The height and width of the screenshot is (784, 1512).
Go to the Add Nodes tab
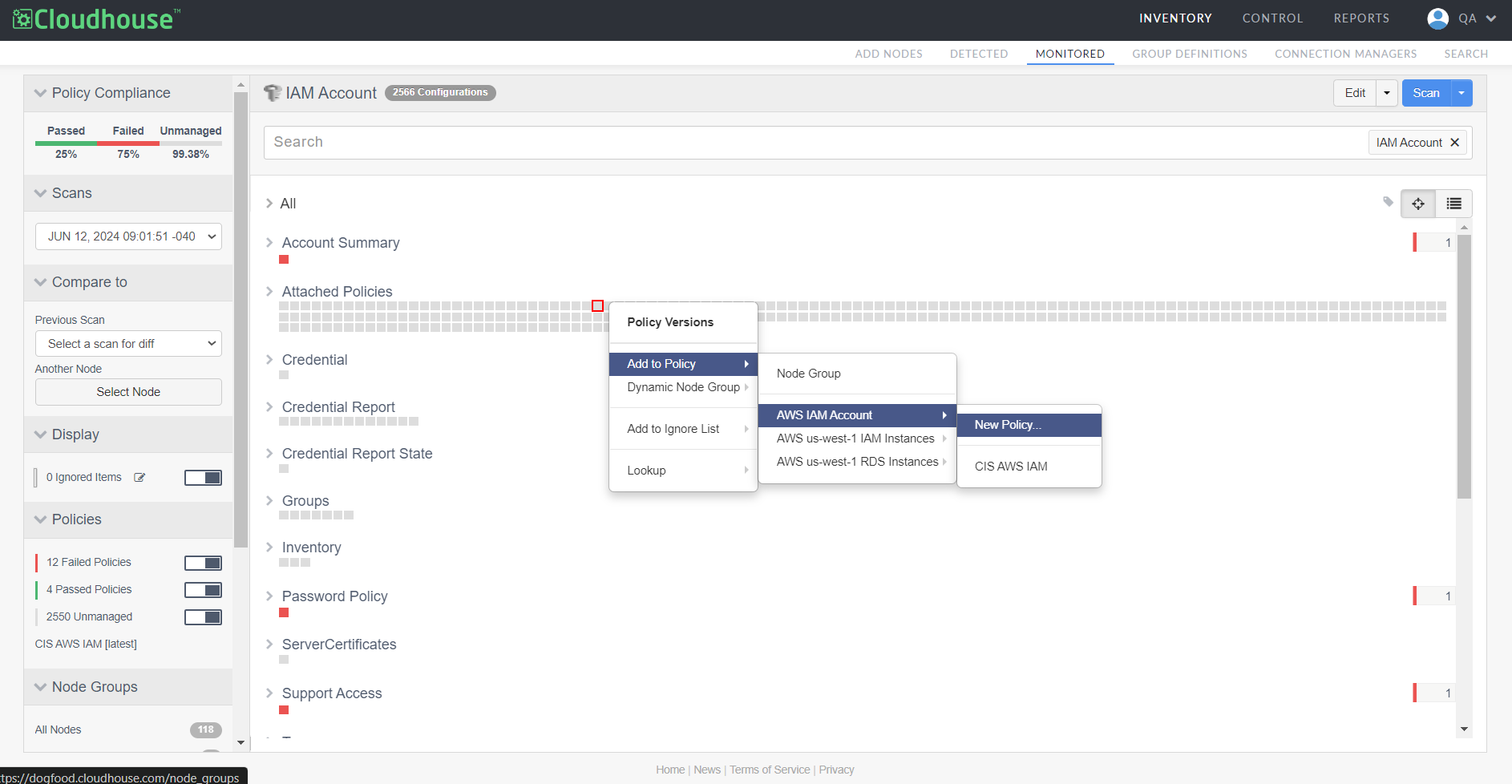click(x=888, y=54)
